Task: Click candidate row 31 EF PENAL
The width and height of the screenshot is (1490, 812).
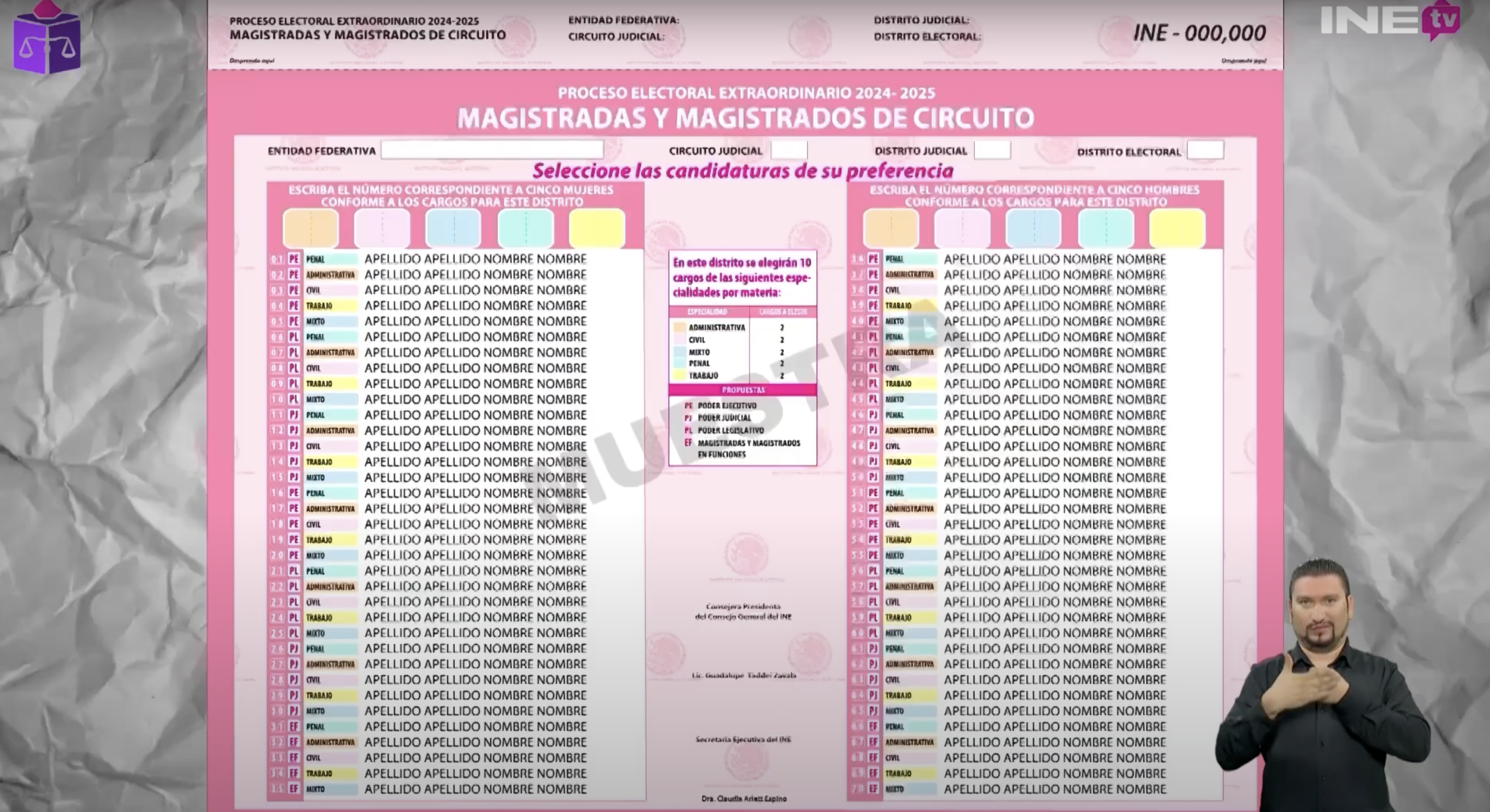Action: (456, 727)
